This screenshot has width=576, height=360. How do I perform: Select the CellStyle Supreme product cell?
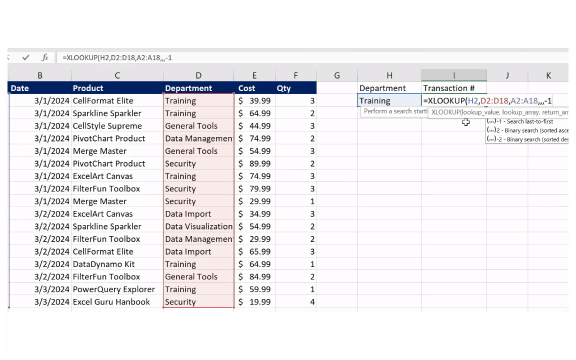(x=117, y=126)
